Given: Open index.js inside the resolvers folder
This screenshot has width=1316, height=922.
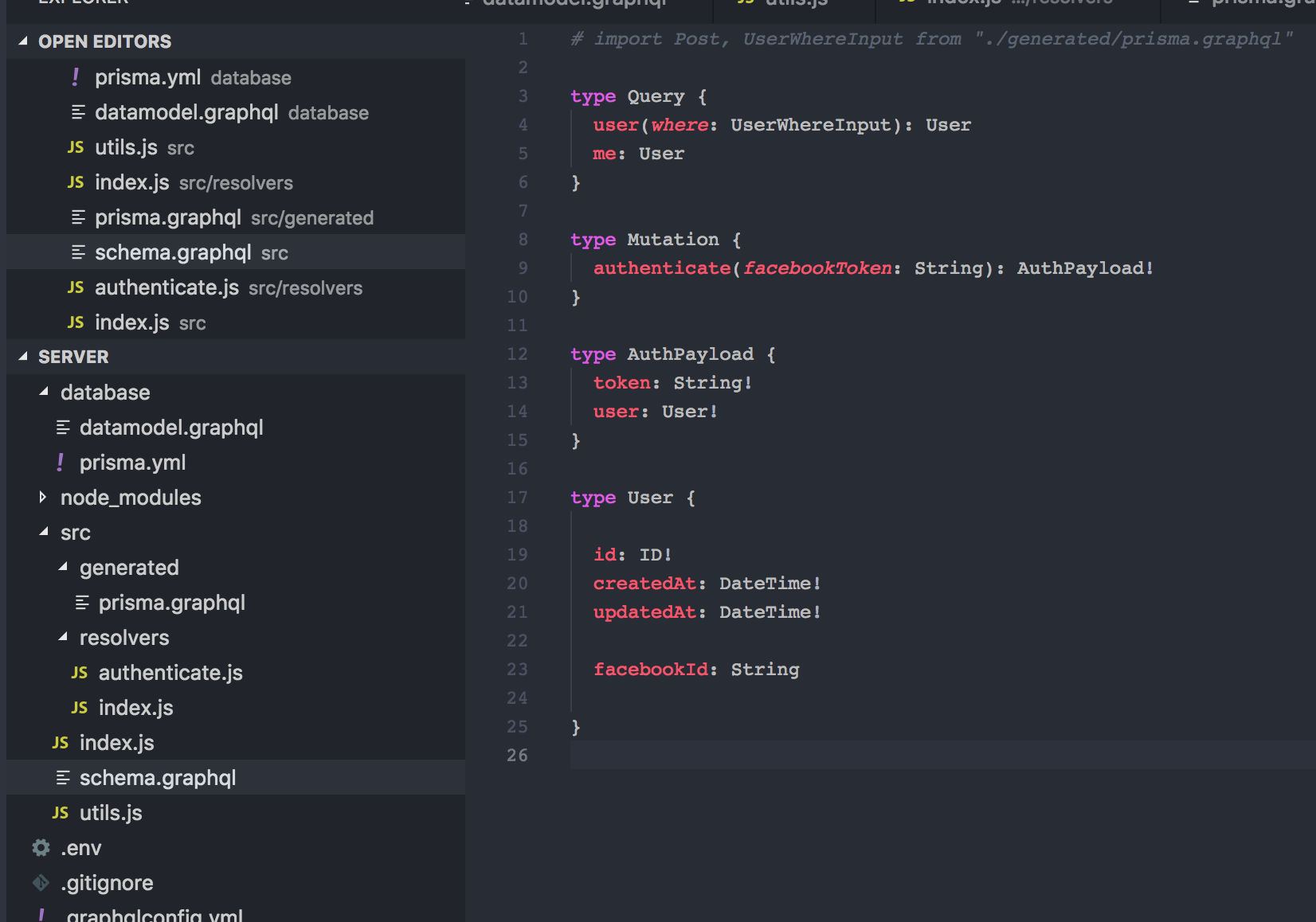Looking at the screenshot, I should (x=236, y=708).
